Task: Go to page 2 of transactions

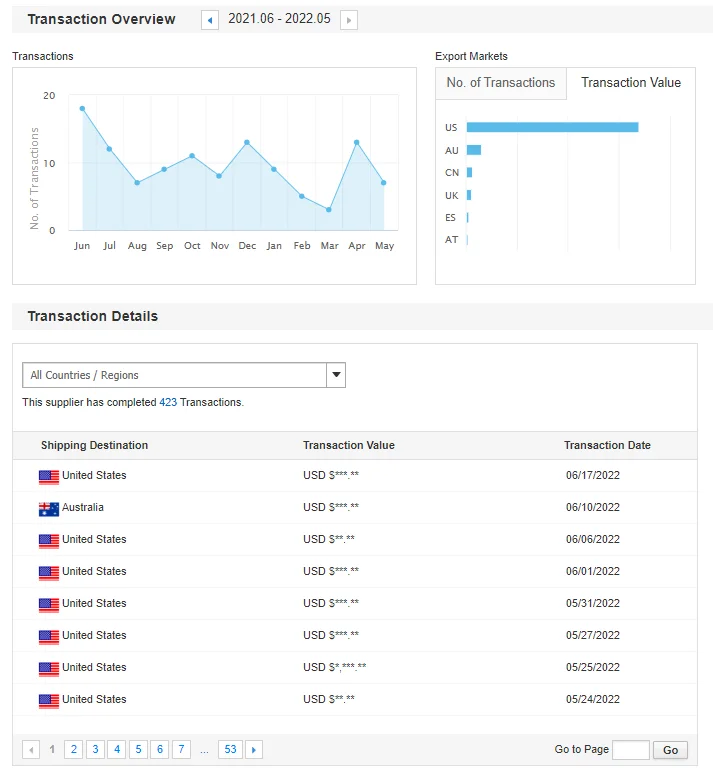Action: coord(73,749)
